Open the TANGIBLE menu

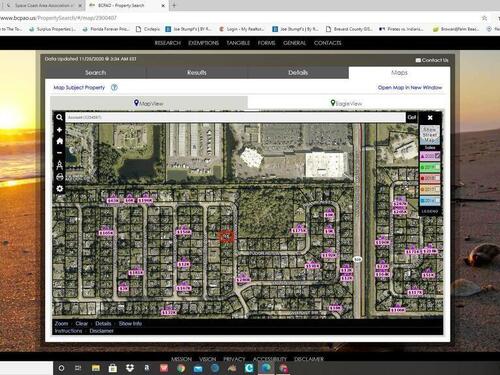click(x=238, y=43)
